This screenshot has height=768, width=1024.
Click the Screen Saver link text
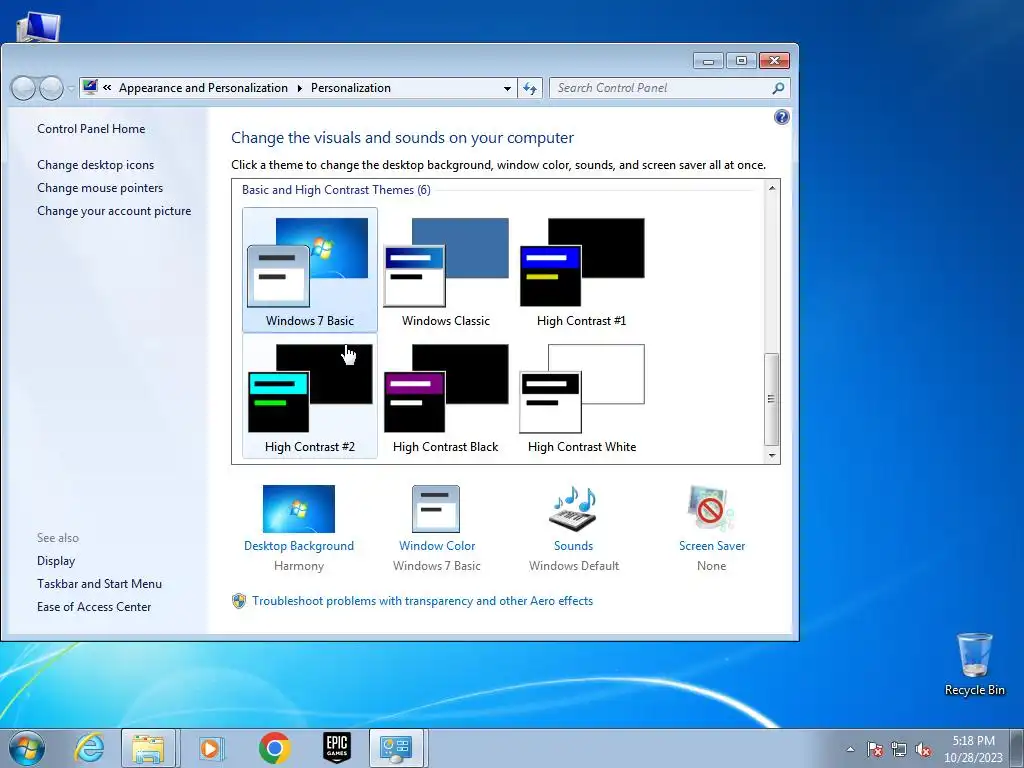point(711,546)
